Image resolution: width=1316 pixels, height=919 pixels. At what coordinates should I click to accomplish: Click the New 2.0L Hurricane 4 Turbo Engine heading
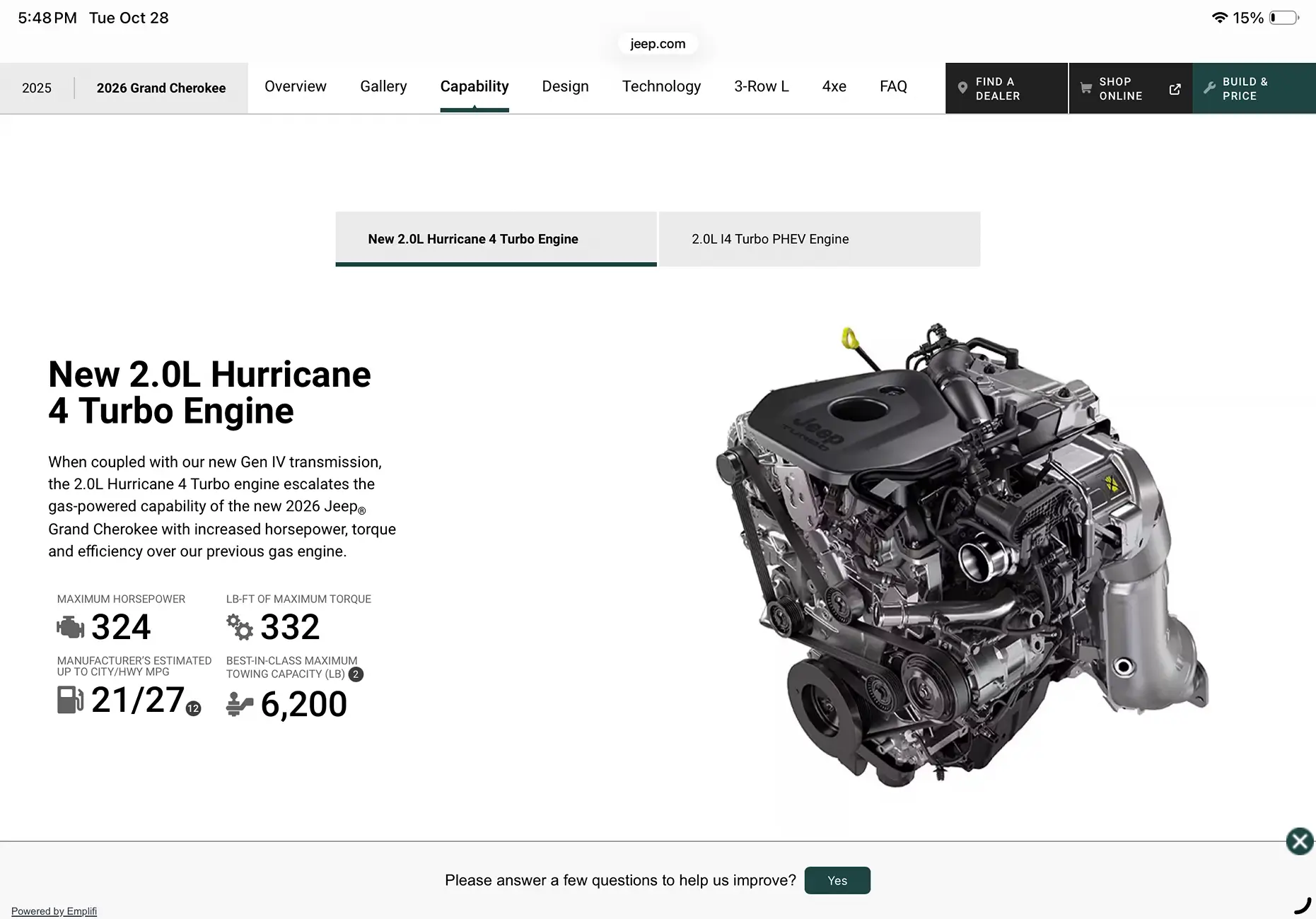[x=209, y=392]
